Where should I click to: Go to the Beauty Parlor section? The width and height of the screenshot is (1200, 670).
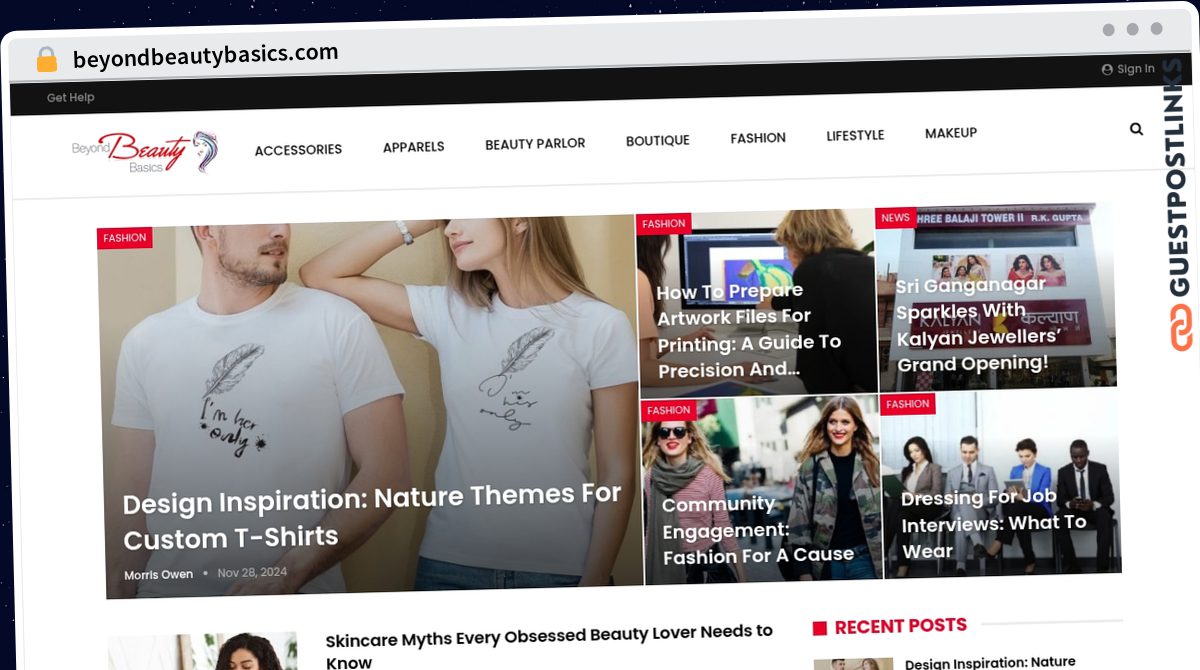(x=535, y=144)
